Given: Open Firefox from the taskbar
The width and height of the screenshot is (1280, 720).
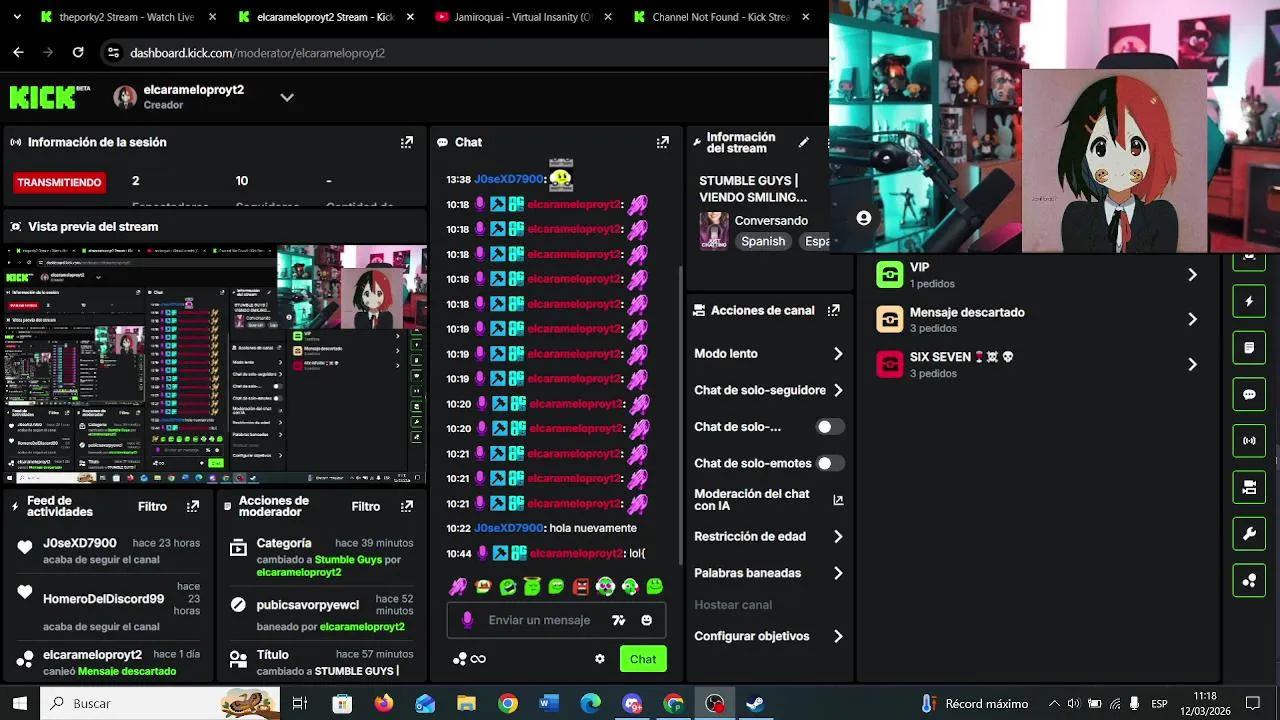Looking at the screenshot, I should [384, 703].
